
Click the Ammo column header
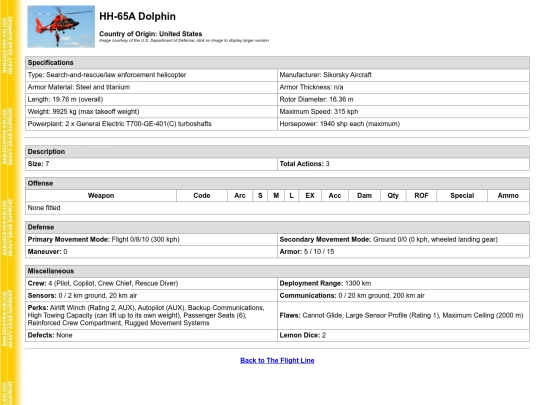tap(508, 196)
